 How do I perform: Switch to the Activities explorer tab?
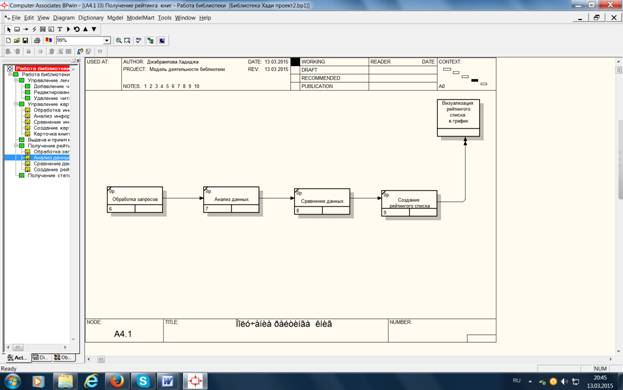pyautogui.click(x=17, y=357)
